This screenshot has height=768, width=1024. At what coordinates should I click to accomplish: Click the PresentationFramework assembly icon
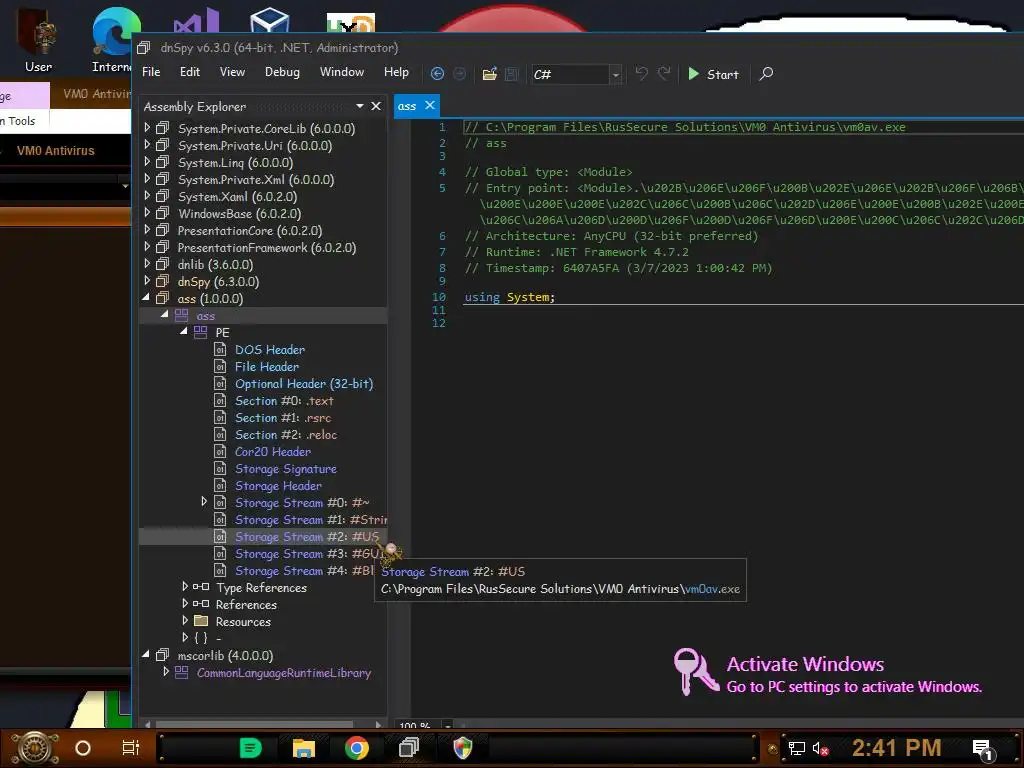click(163, 247)
